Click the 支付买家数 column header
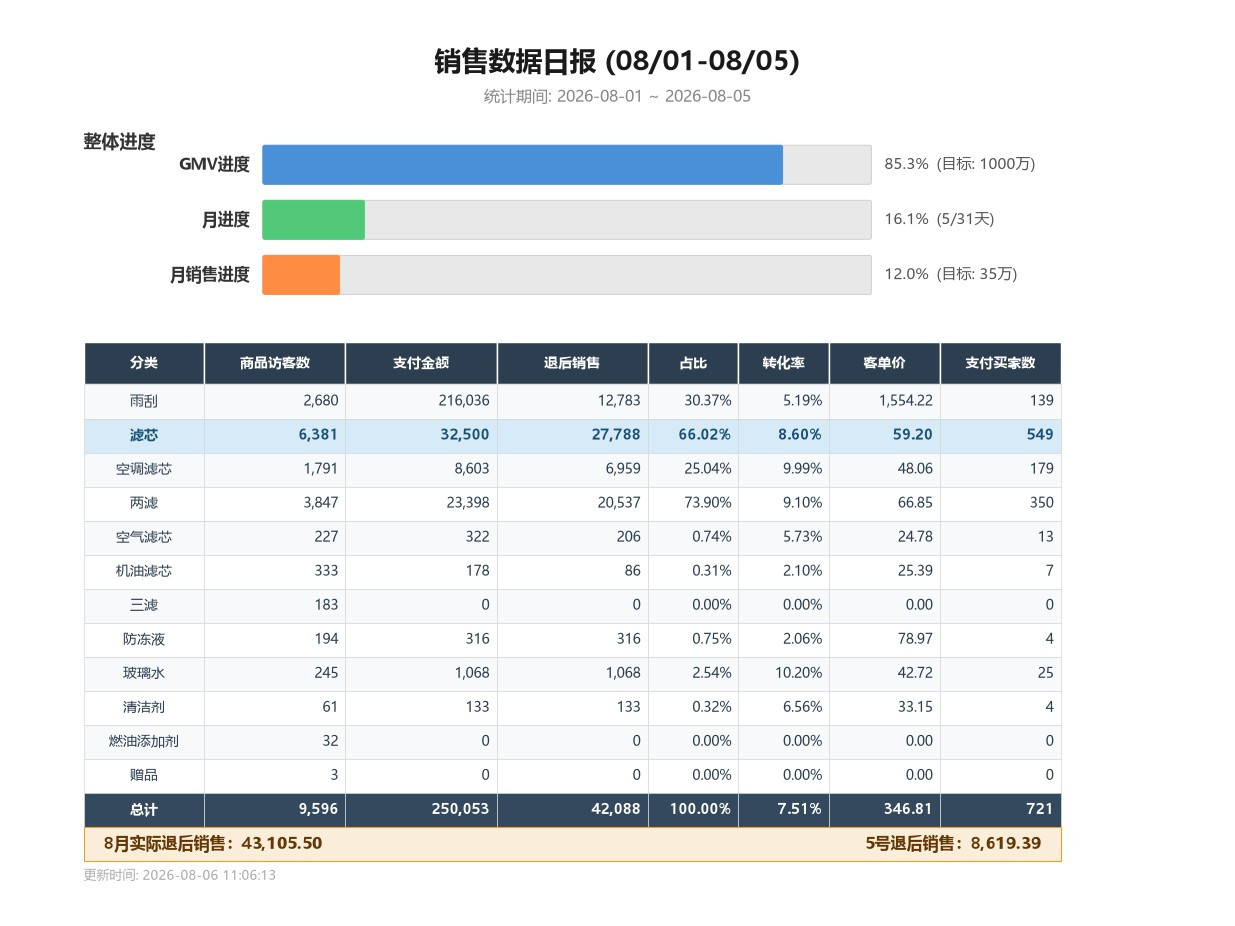The height and width of the screenshot is (926, 1235). (1000, 364)
